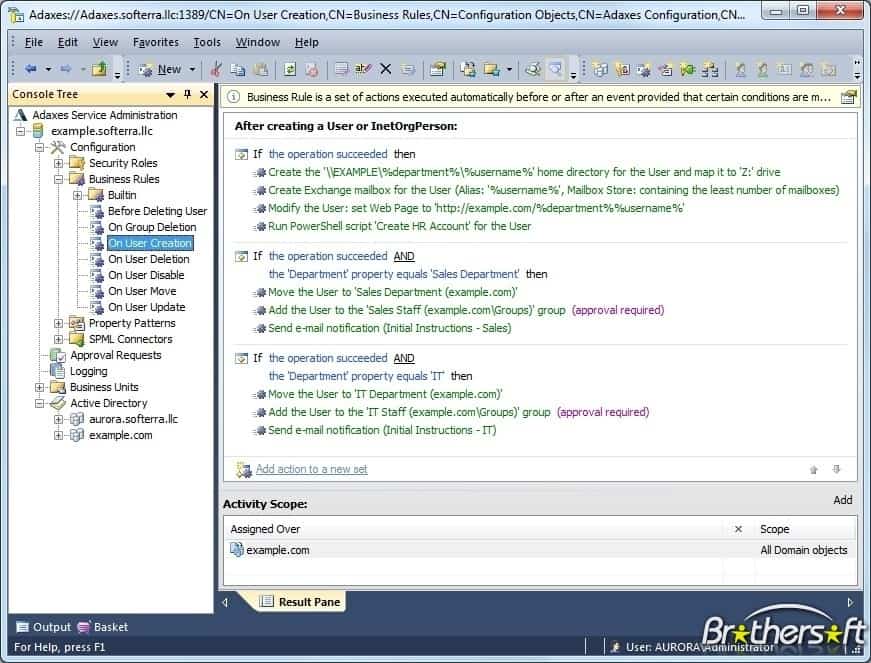Click the 'Department property equals Sales Department' condition
Image resolution: width=871 pixels, height=663 pixels.
(x=394, y=274)
